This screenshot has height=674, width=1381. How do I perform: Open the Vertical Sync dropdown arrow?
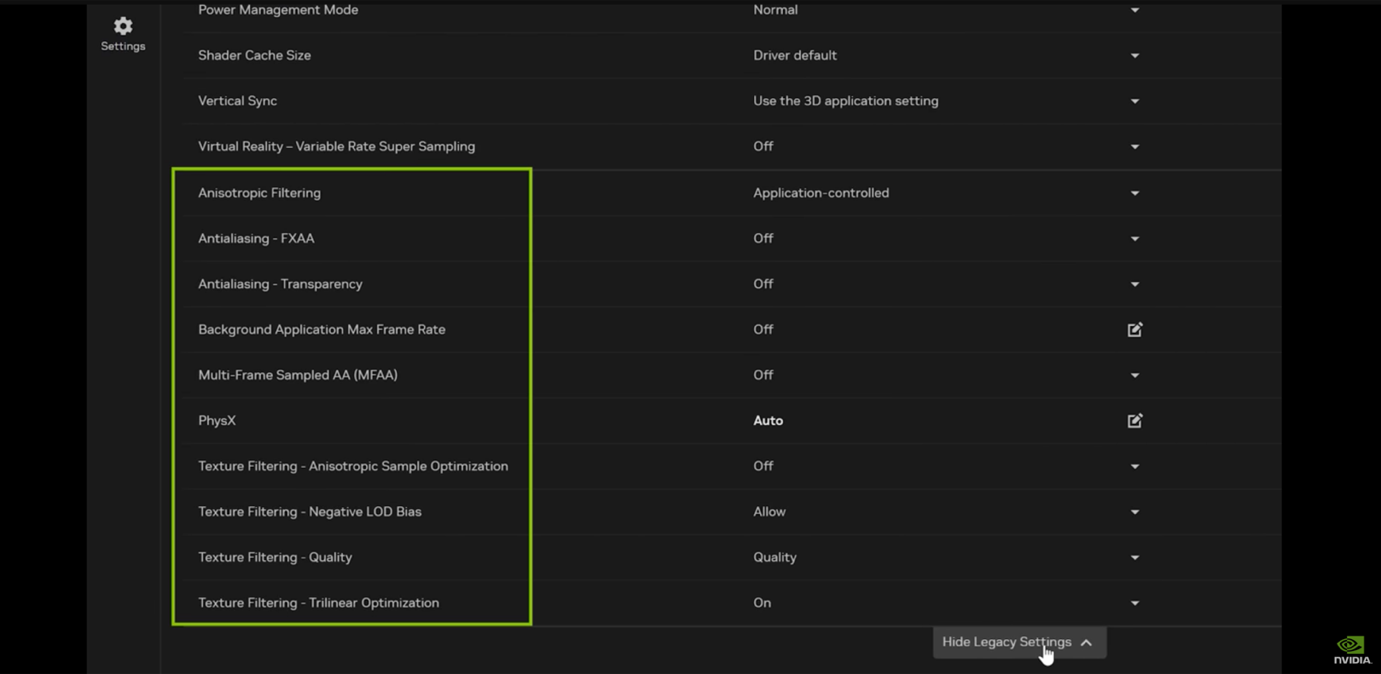1135,101
